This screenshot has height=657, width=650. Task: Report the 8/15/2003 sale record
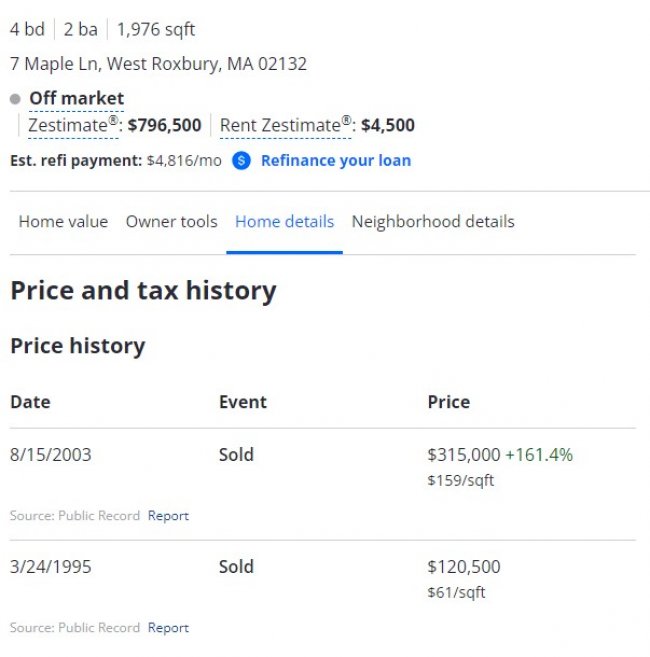(x=168, y=516)
